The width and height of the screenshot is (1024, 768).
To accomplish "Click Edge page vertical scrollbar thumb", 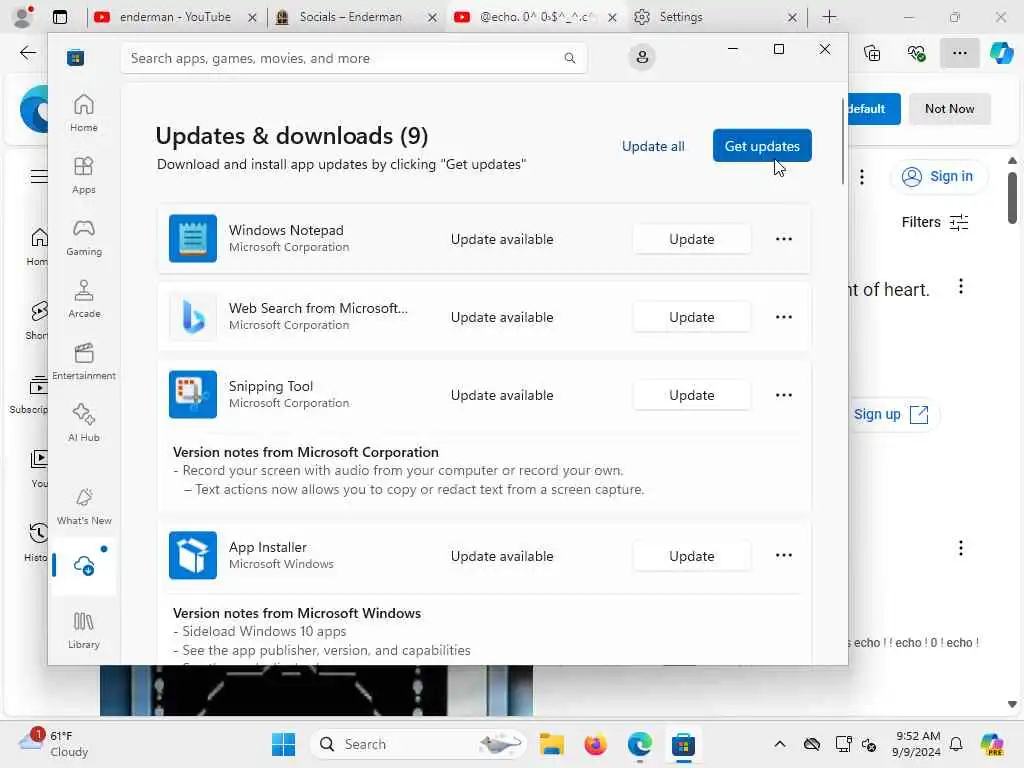I will 1012,198.
